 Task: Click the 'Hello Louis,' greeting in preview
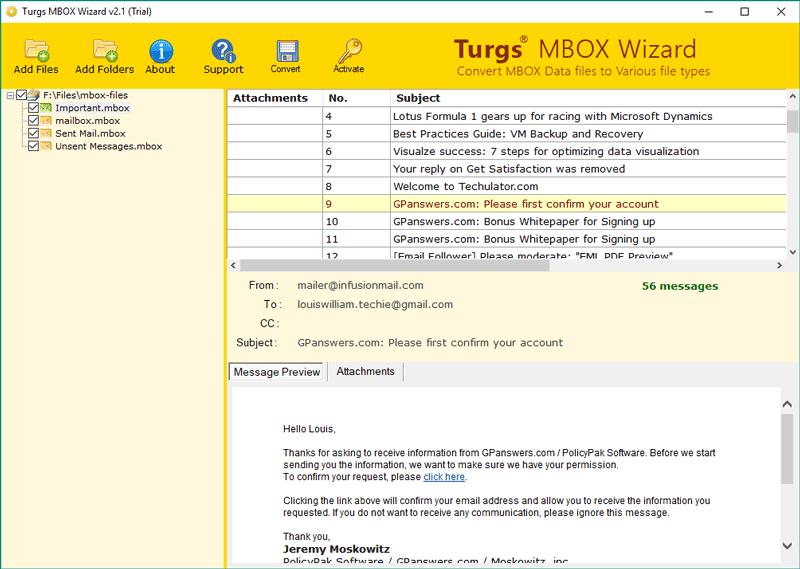click(x=309, y=429)
